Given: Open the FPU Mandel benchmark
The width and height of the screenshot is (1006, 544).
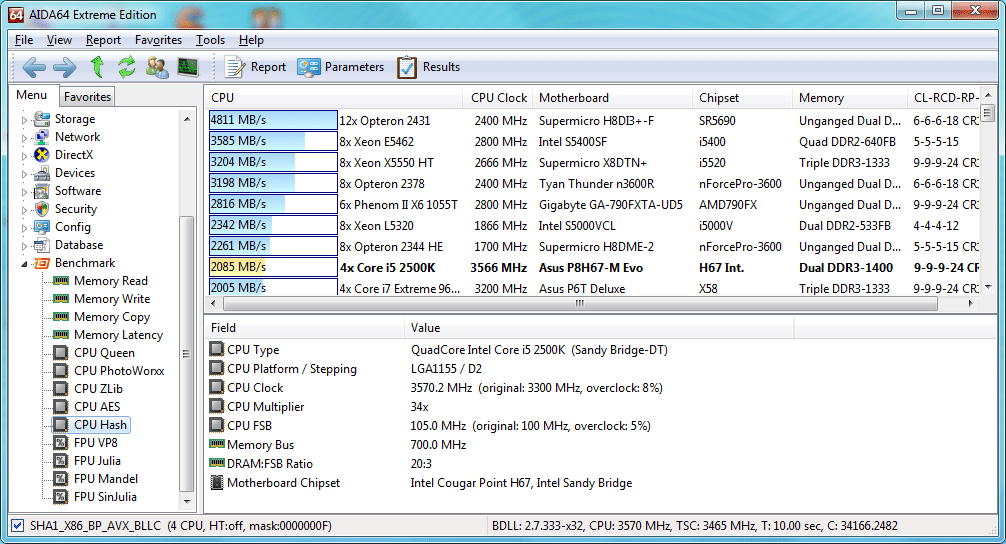Looking at the screenshot, I should point(106,479).
